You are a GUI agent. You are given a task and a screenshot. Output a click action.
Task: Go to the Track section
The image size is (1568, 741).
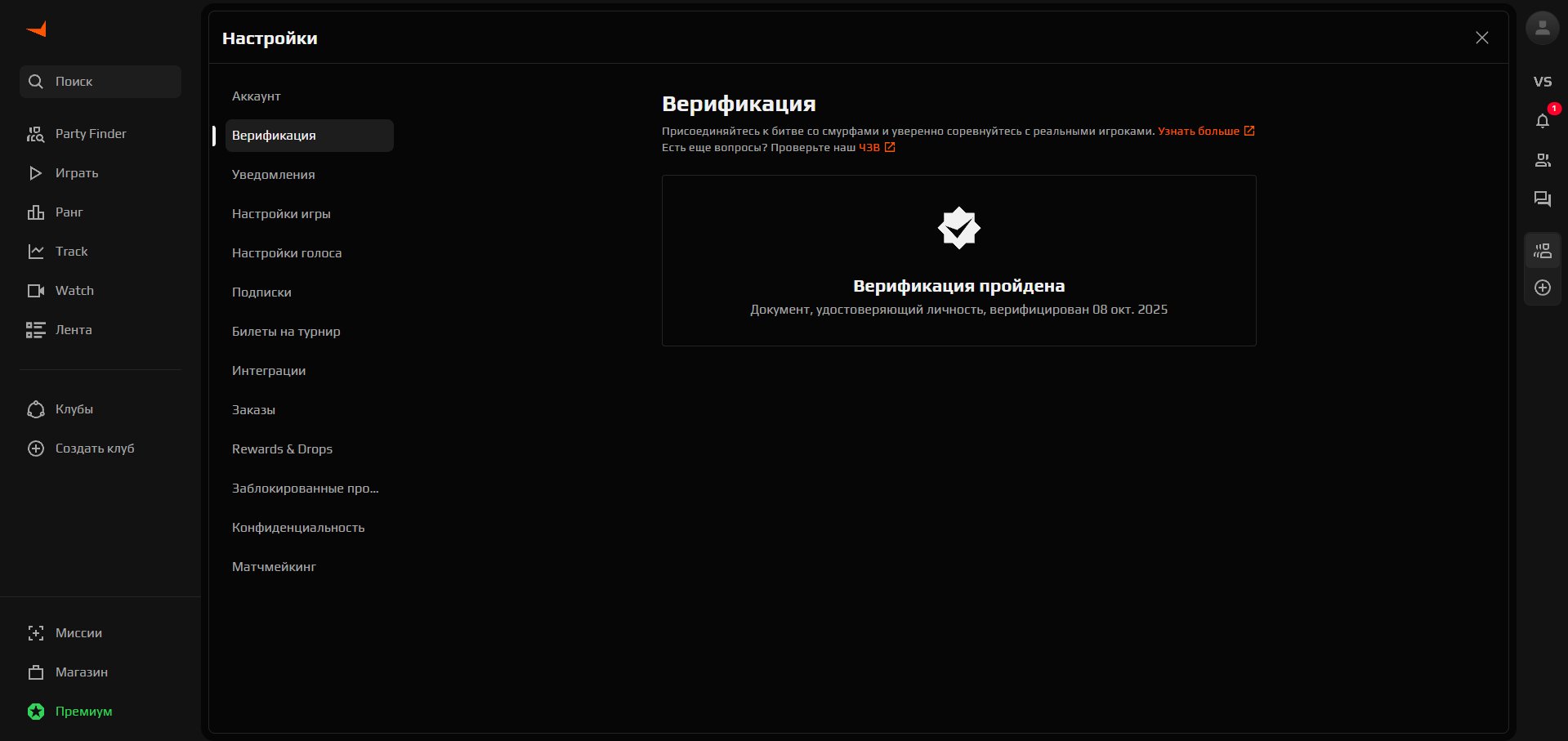(71, 252)
